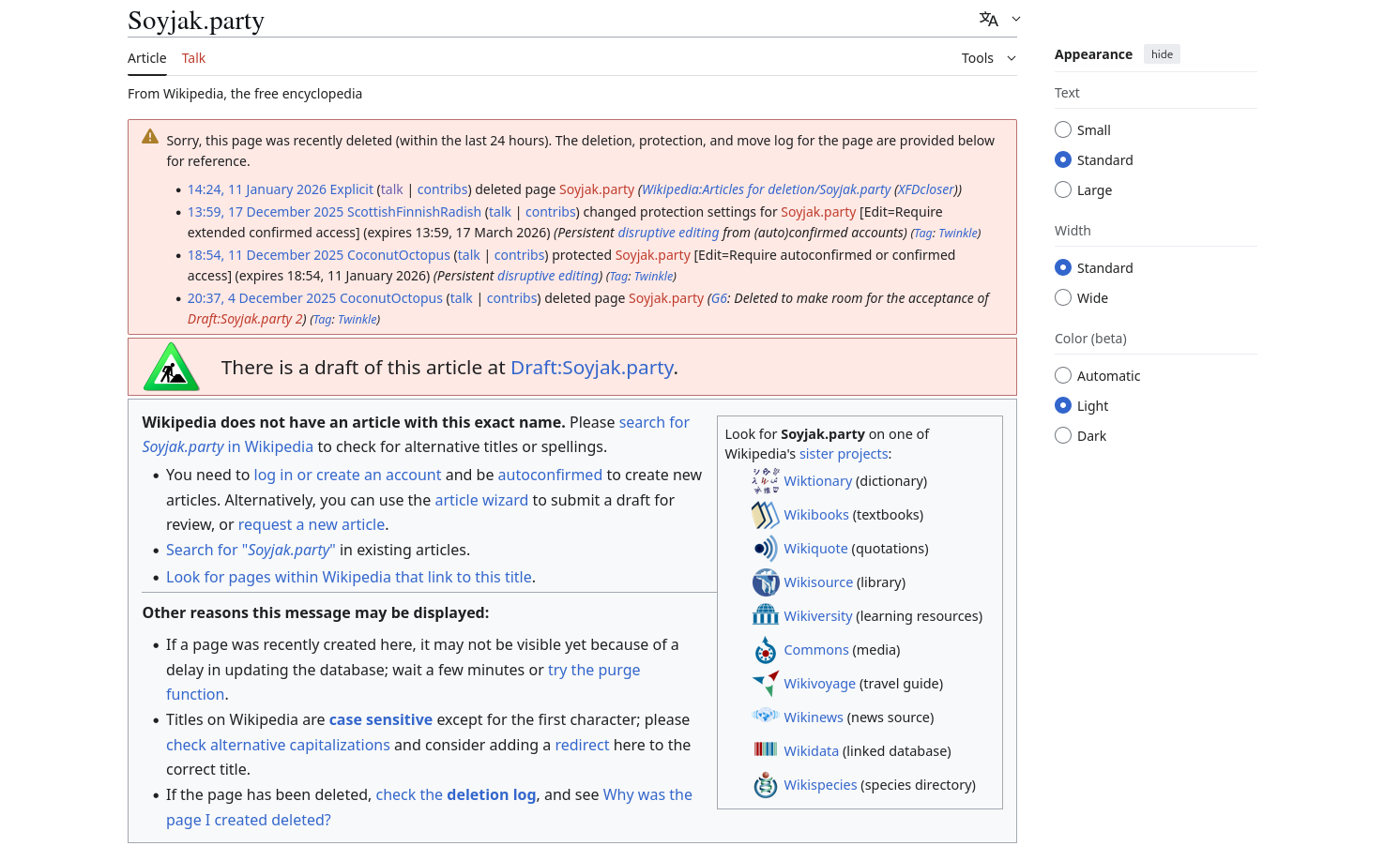
Task: Enable Dark color mode
Action: pyautogui.click(x=1063, y=436)
